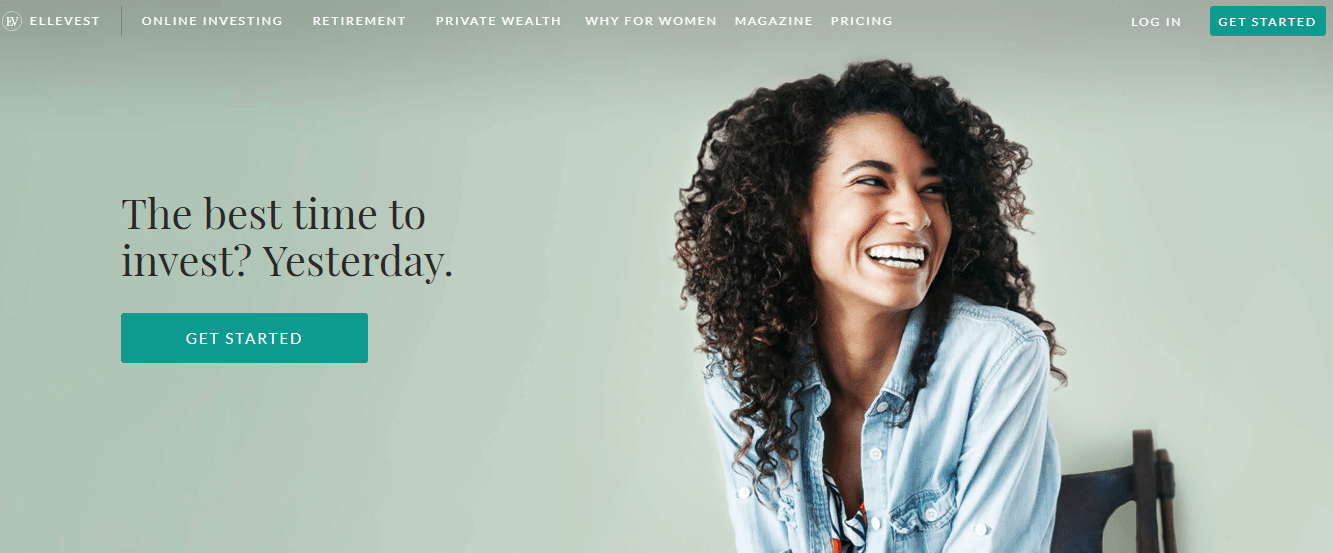The height and width of the screenshot is (553, 1333).
Task: Open the Ellevest wordmark home link
Action: (x=65, y=21)
